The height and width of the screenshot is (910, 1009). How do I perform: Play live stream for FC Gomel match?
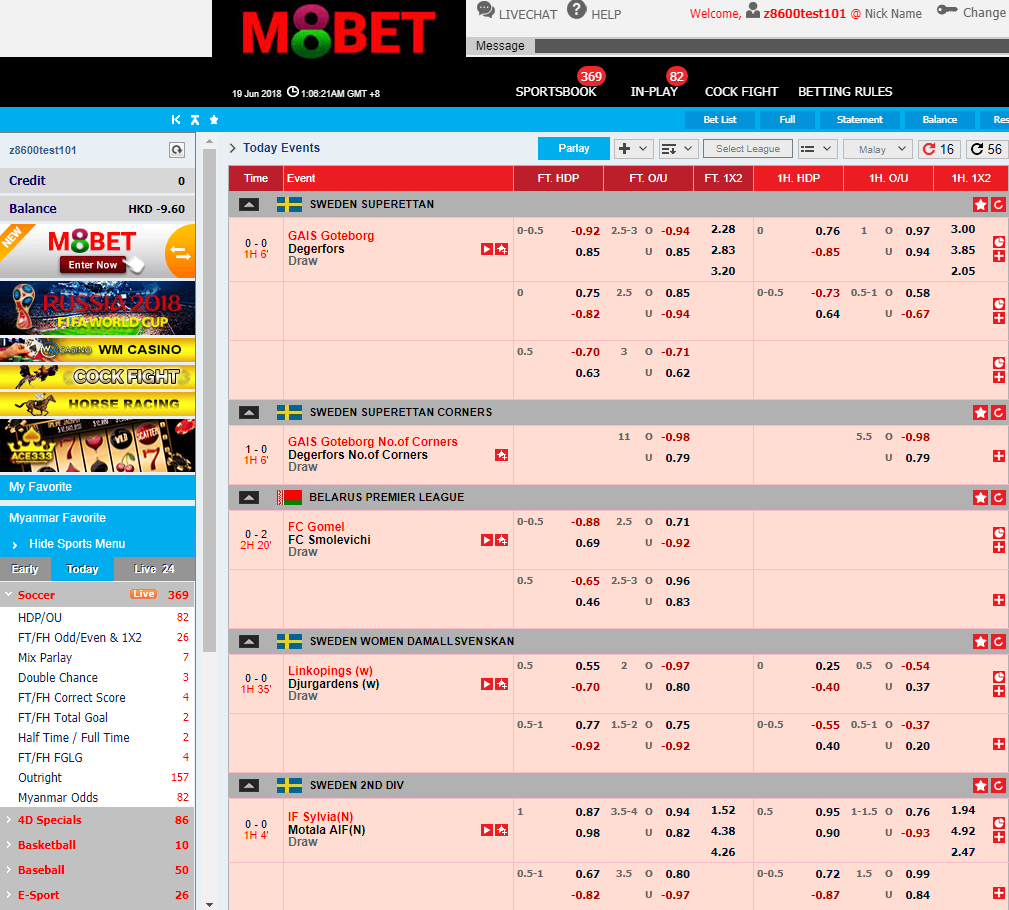[x=487, y=540]
